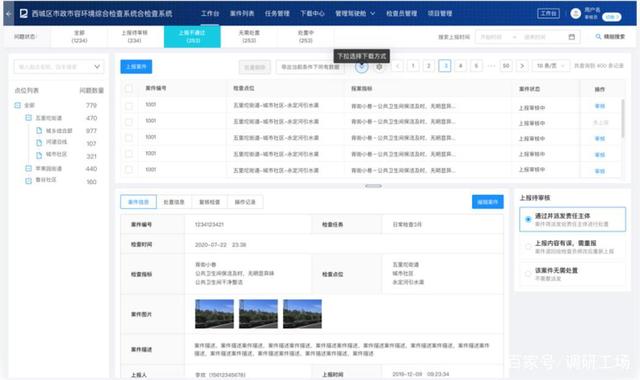Open the 下载中心 navigation item
Viewport: 640px width, 380px height.
click(312, 13)
